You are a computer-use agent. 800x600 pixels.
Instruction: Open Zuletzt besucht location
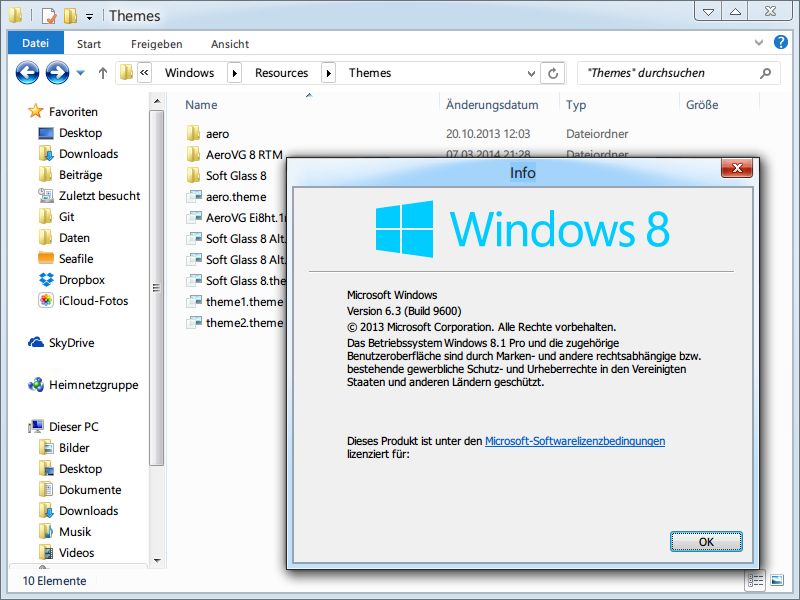click(89, 196)
